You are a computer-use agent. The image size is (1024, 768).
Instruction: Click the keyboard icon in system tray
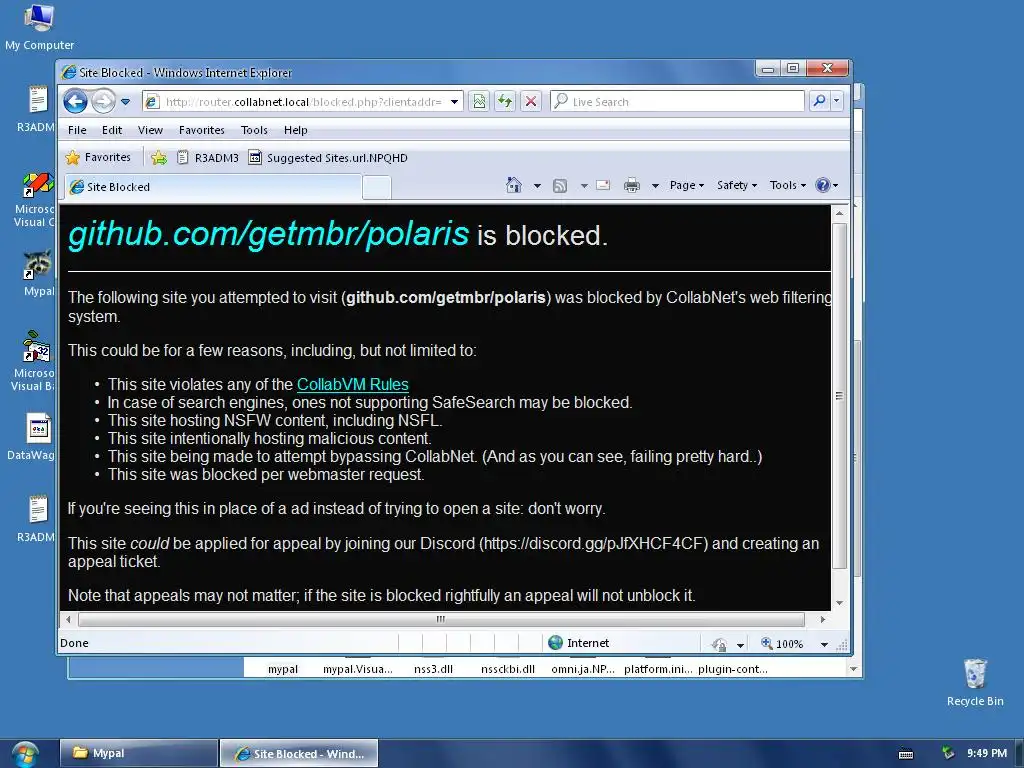tap(906, 754)
